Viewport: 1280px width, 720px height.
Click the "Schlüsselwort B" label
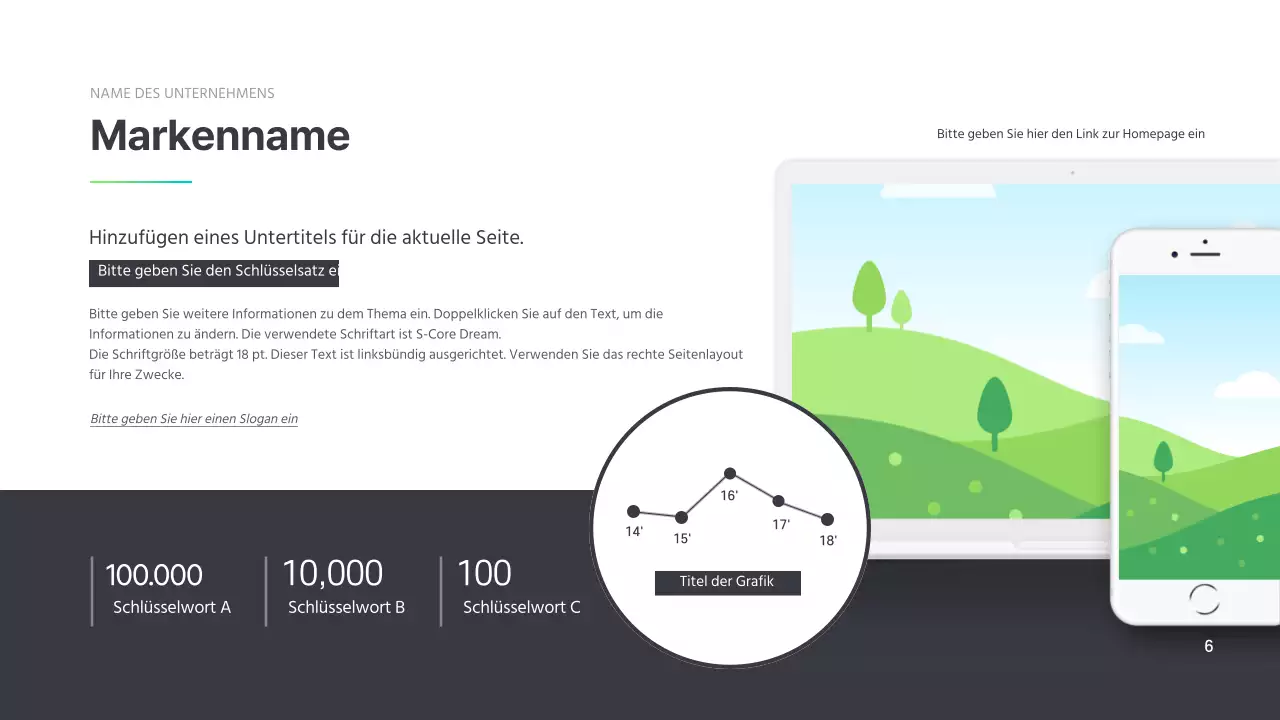[346, 607]
